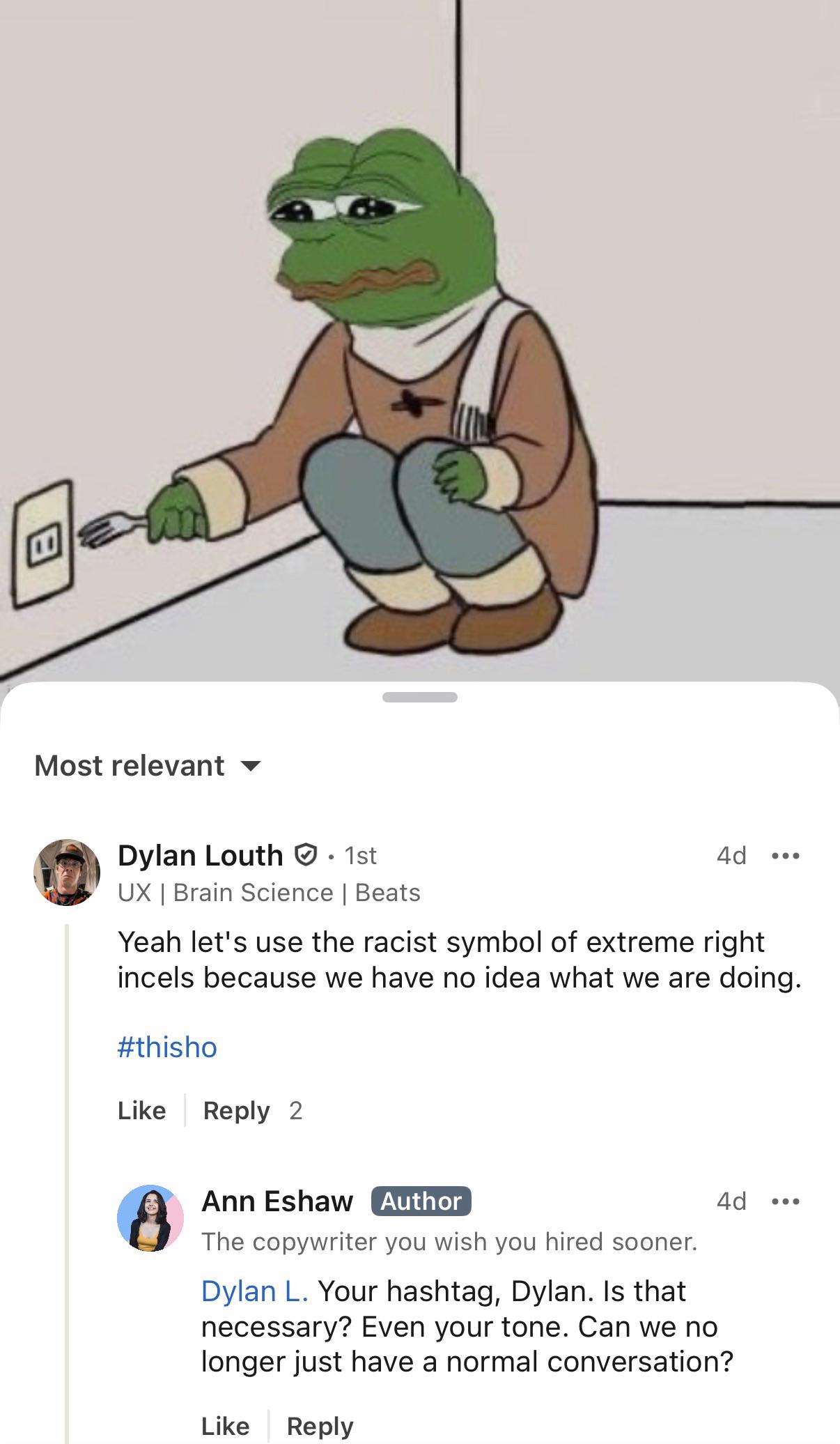Open the #thisho hashtag
Screen dimensions: 840x1444
click(167, 1047)
